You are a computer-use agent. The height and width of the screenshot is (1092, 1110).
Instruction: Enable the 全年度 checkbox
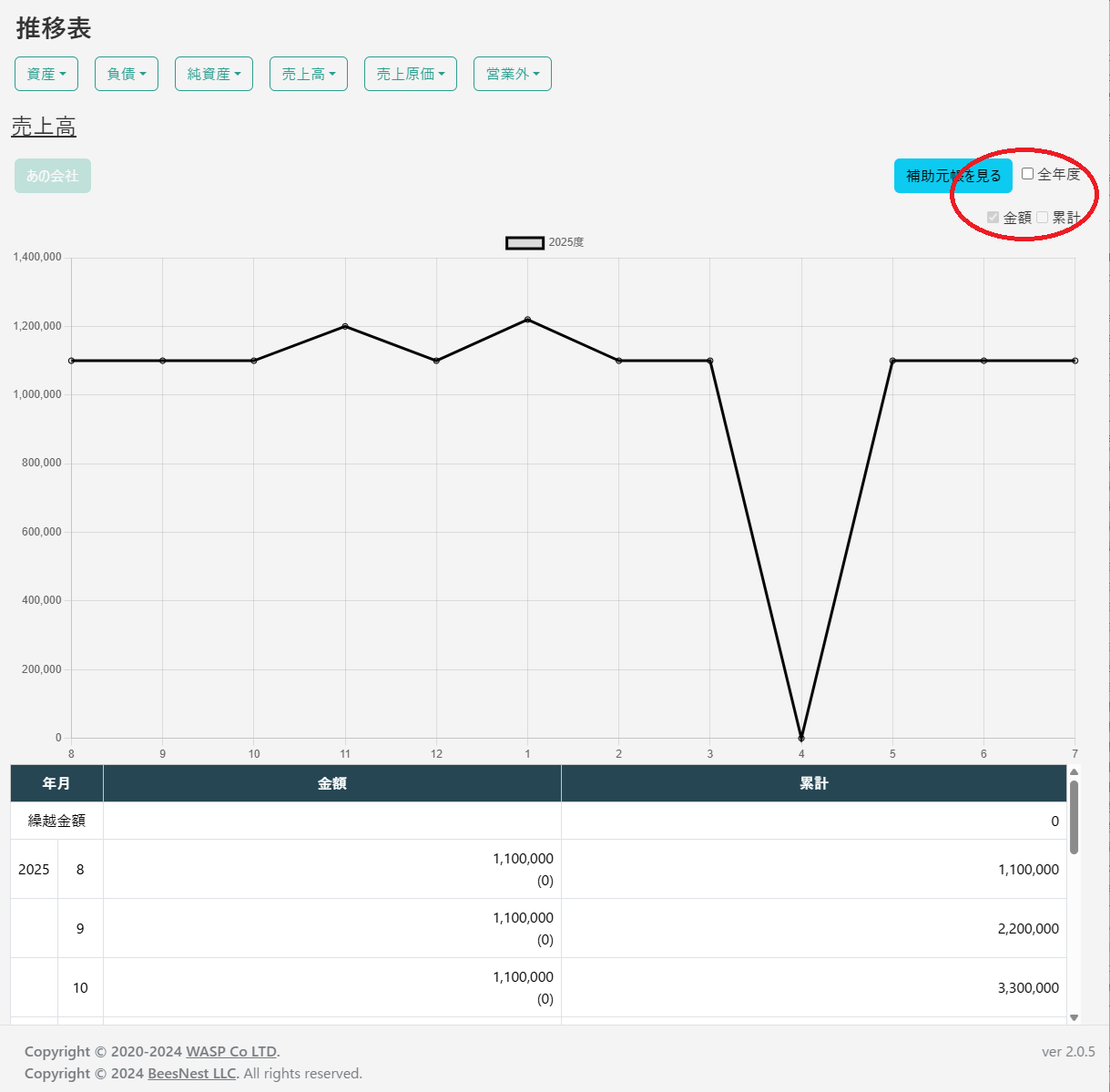[1028, 174]
